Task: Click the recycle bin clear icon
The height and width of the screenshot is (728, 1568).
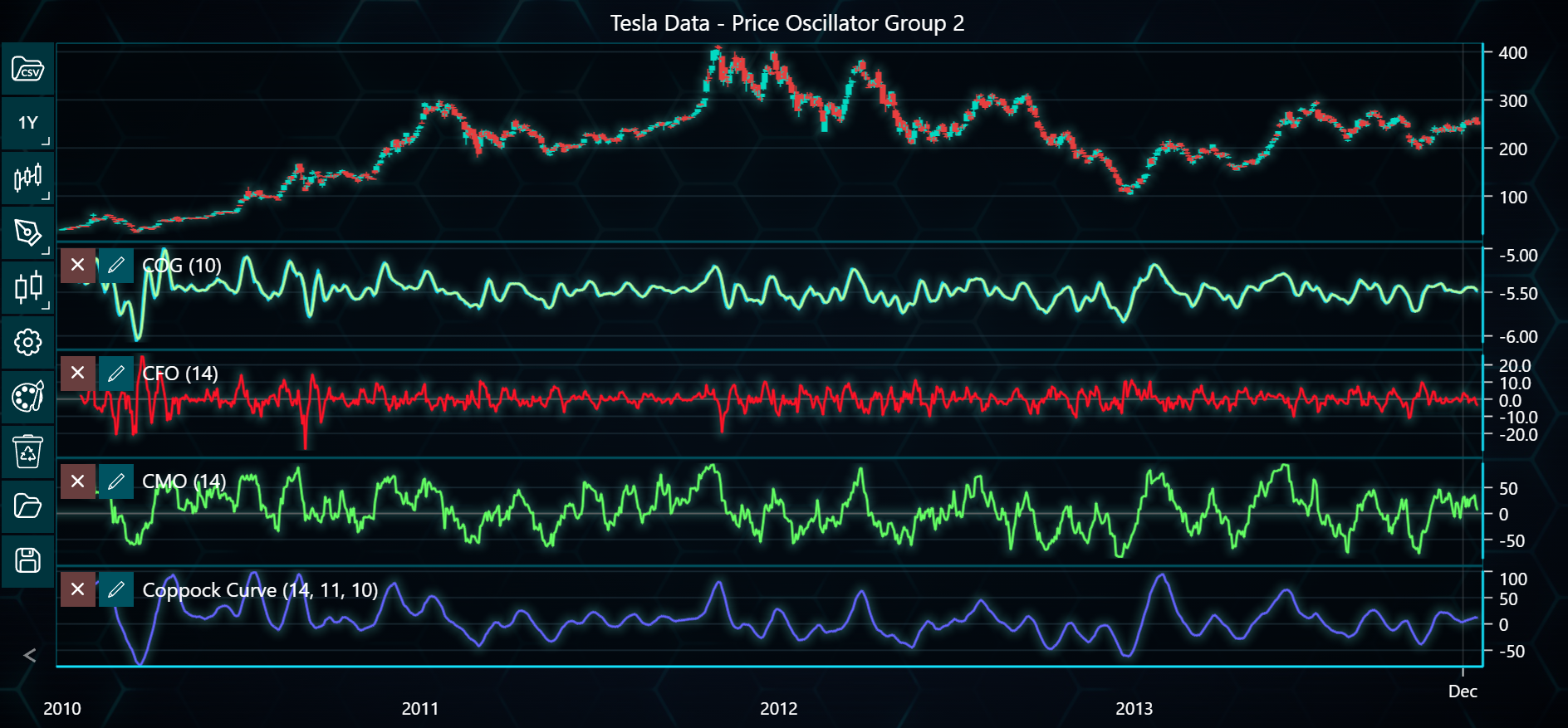Action: coord(27,452)
